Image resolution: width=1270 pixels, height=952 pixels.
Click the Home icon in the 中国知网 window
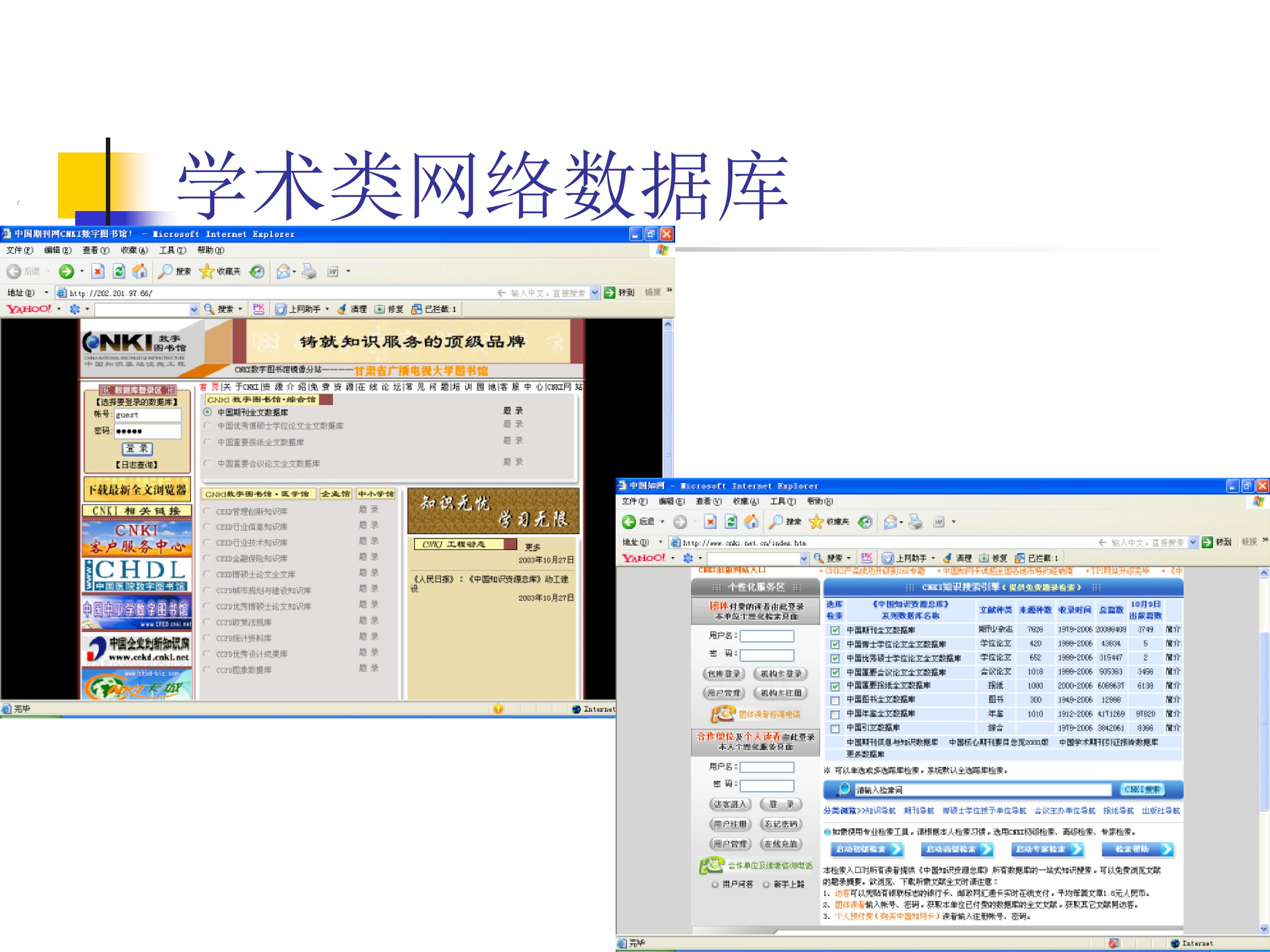click(751, 522)
